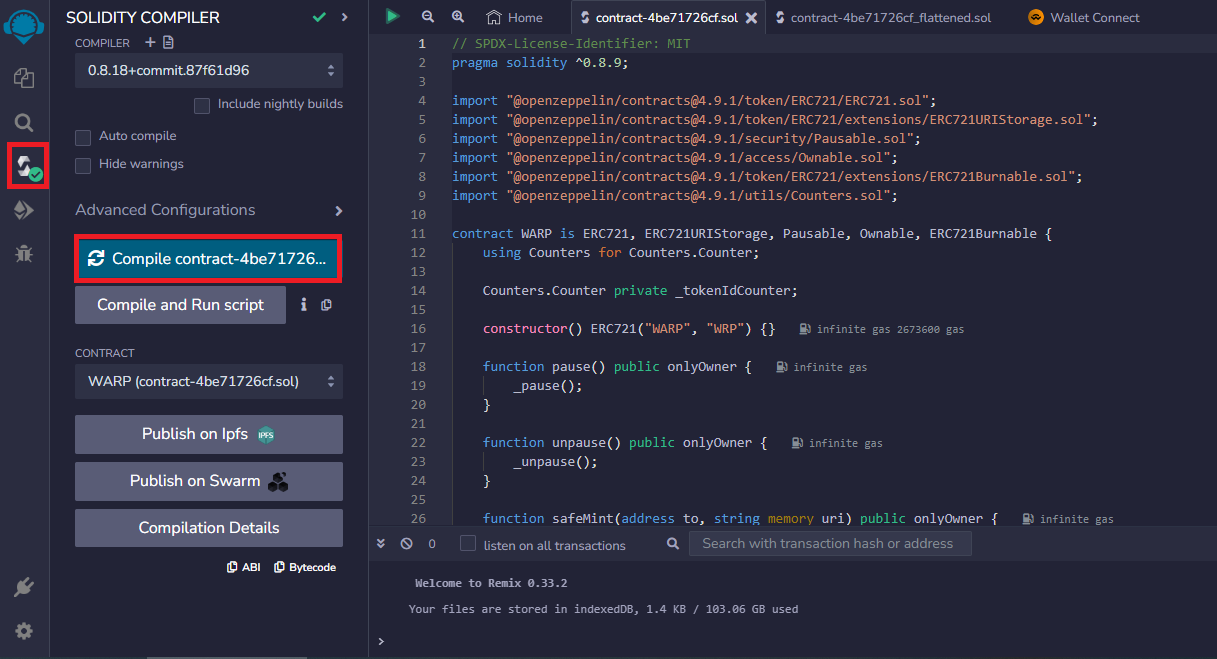This screenshot has width=1217, height=659.
Task: Expand Advanced Configurations section
Action: click(x=338, y=211)
